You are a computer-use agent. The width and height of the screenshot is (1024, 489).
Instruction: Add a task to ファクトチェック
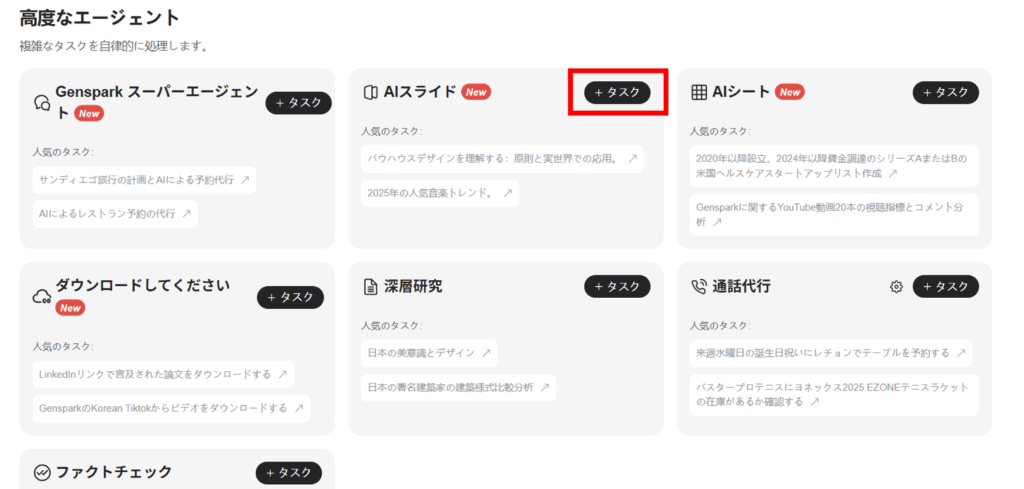288,473
